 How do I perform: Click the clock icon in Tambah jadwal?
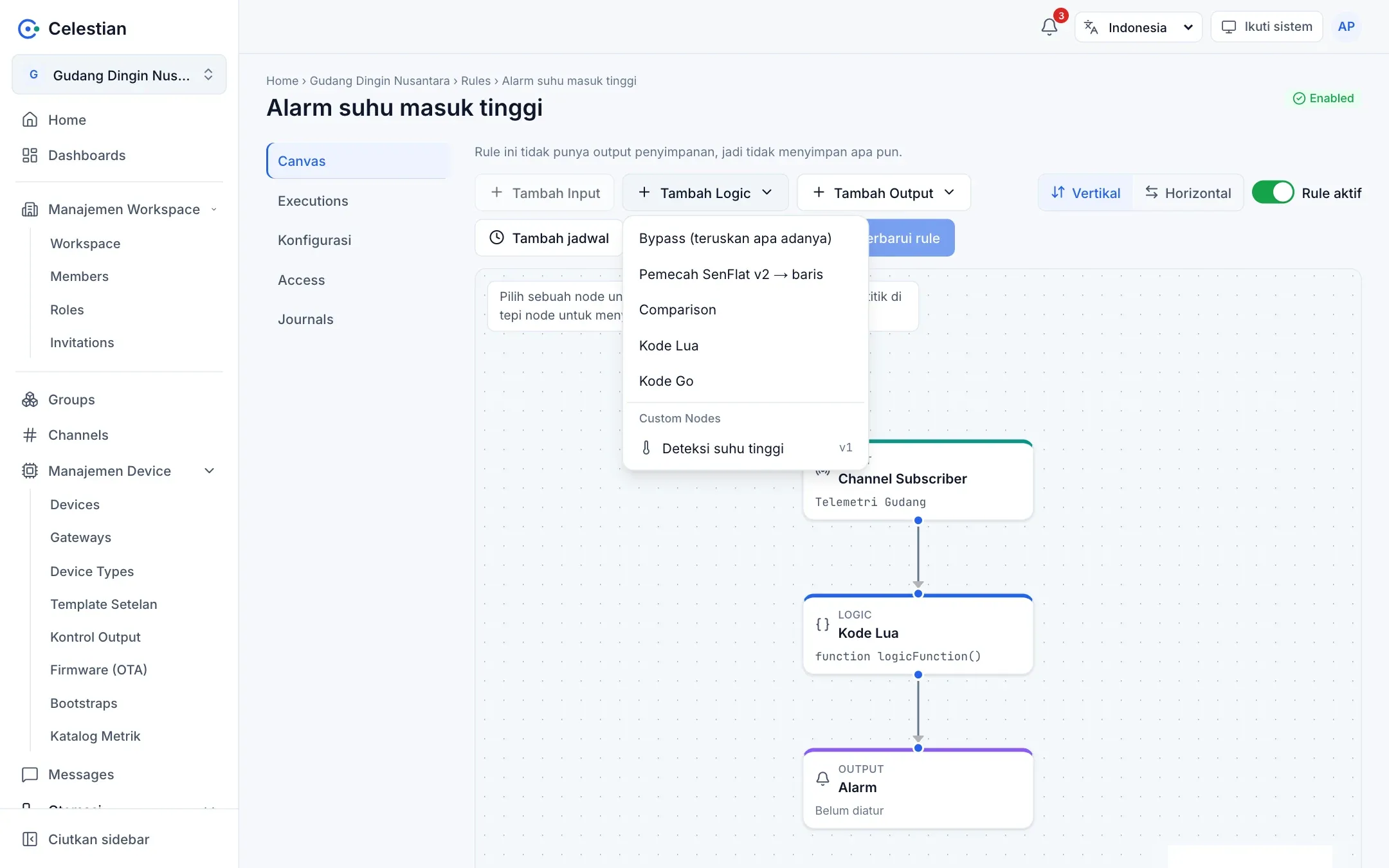pos(496,237)
